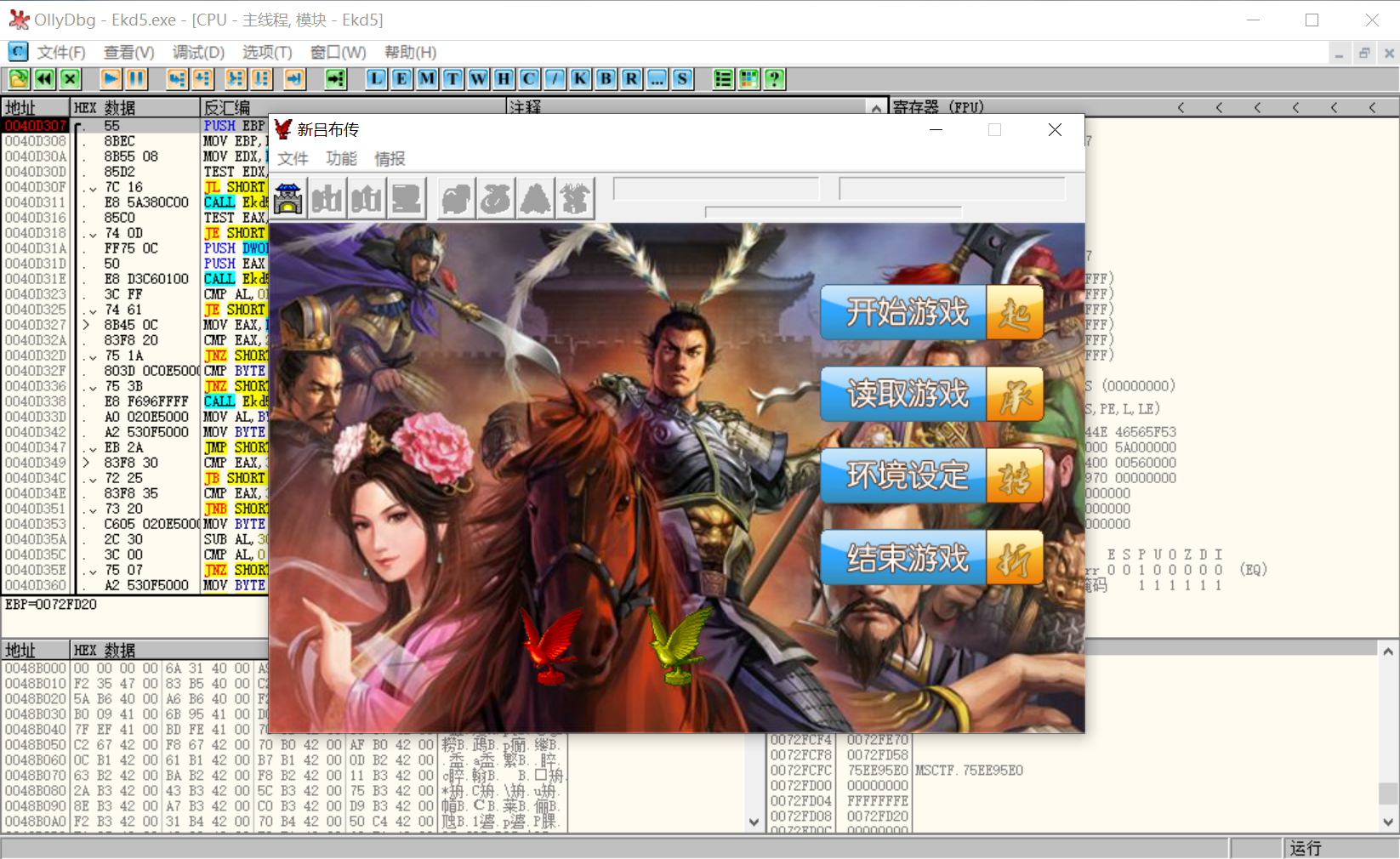Viewport: 1400px width, 859px height.
Task: Click the green Go to address icon
Action: click(x=336, y=79)
